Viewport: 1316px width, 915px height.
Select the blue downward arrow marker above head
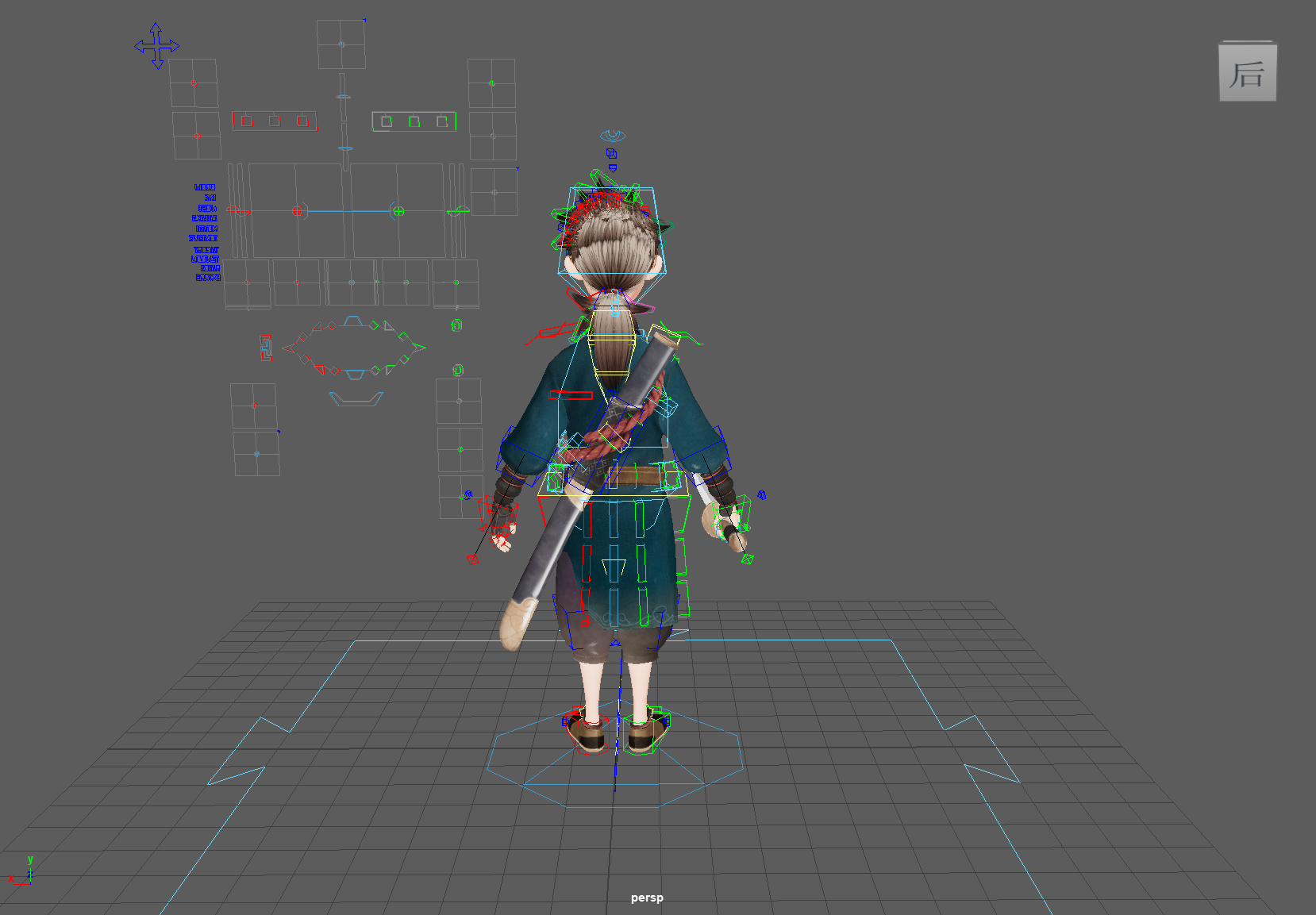click(612, 167)
